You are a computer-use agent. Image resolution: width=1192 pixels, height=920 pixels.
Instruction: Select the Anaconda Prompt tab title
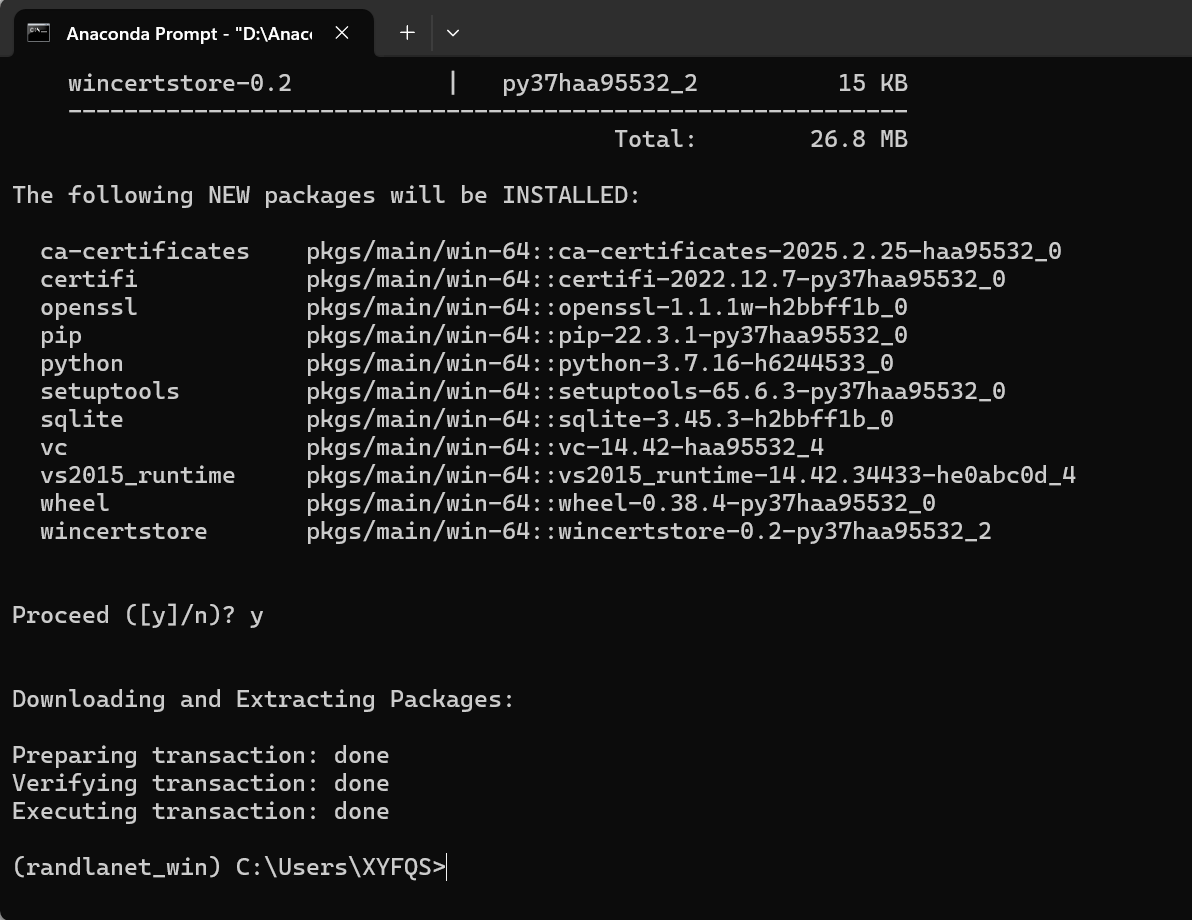click(188, 34)
